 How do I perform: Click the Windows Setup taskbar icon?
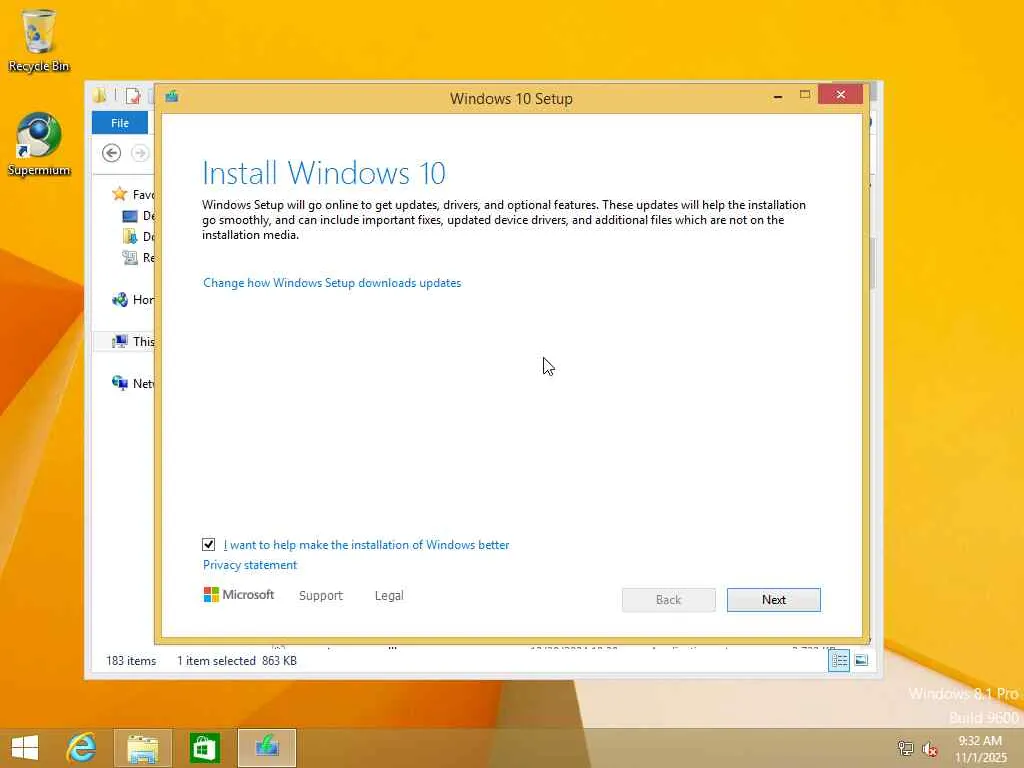(267, 748)
